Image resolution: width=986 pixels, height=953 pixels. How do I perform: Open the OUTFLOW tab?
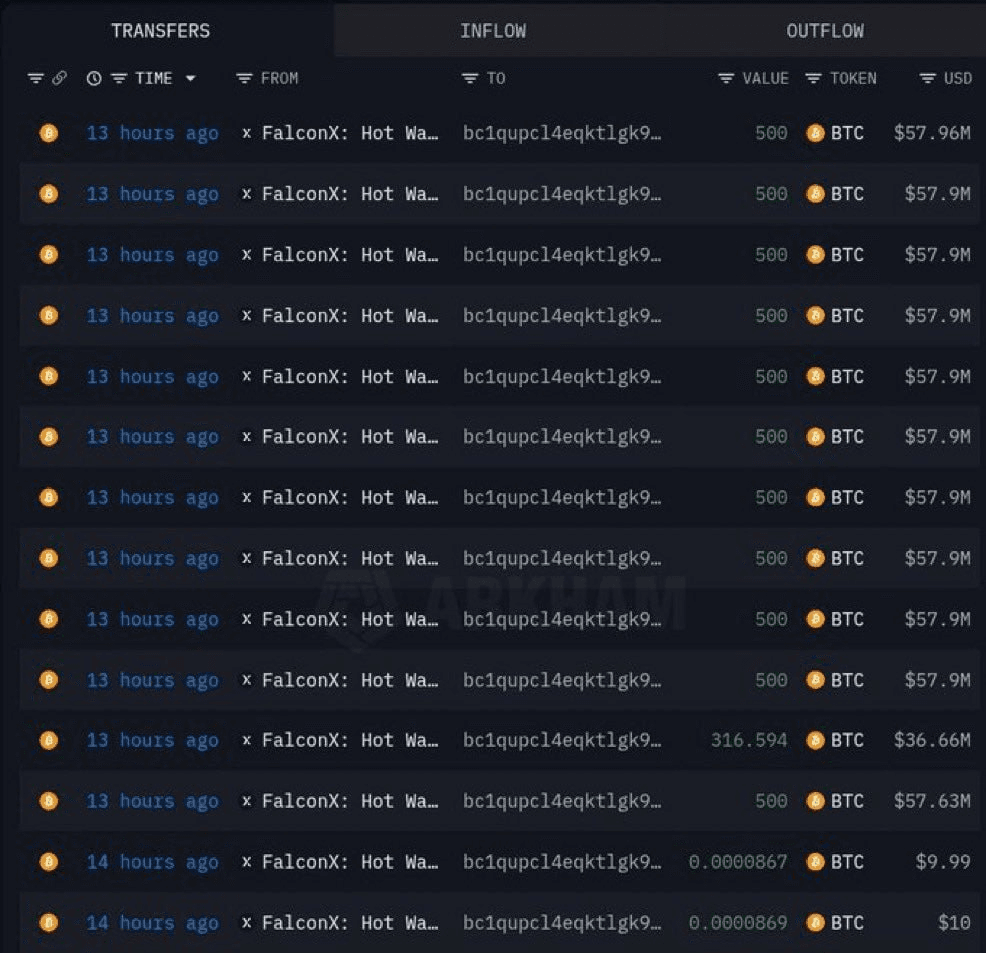tap(825, 31)
